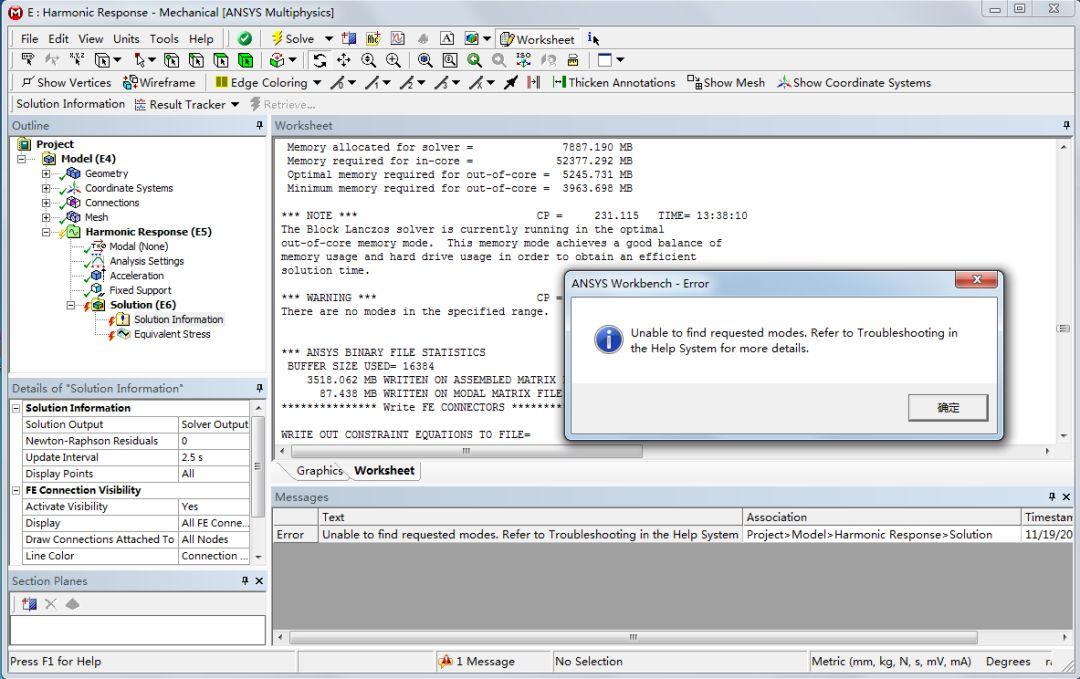Screen dimensions: 1080x679
Task: Click the Show Vertices toolbar icon
Action: coord(28,83)
